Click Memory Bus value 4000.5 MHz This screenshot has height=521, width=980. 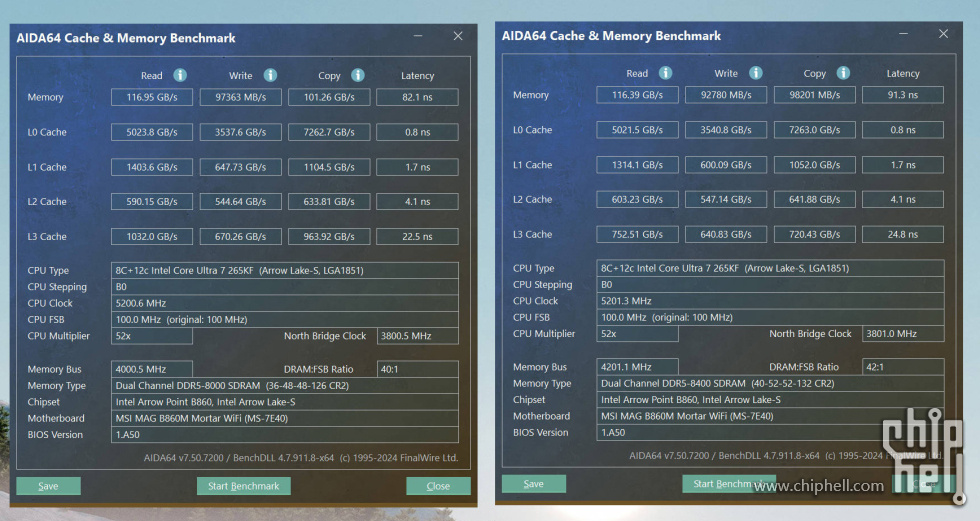[152, 369]
